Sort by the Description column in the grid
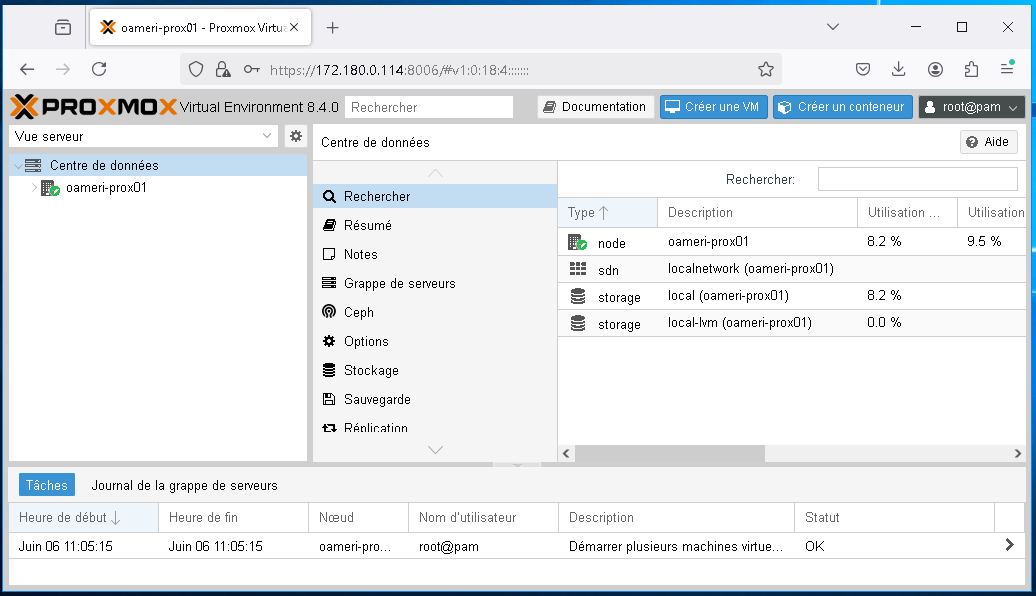This screenshot has width=1036, height=596. (x=757, y=213)
